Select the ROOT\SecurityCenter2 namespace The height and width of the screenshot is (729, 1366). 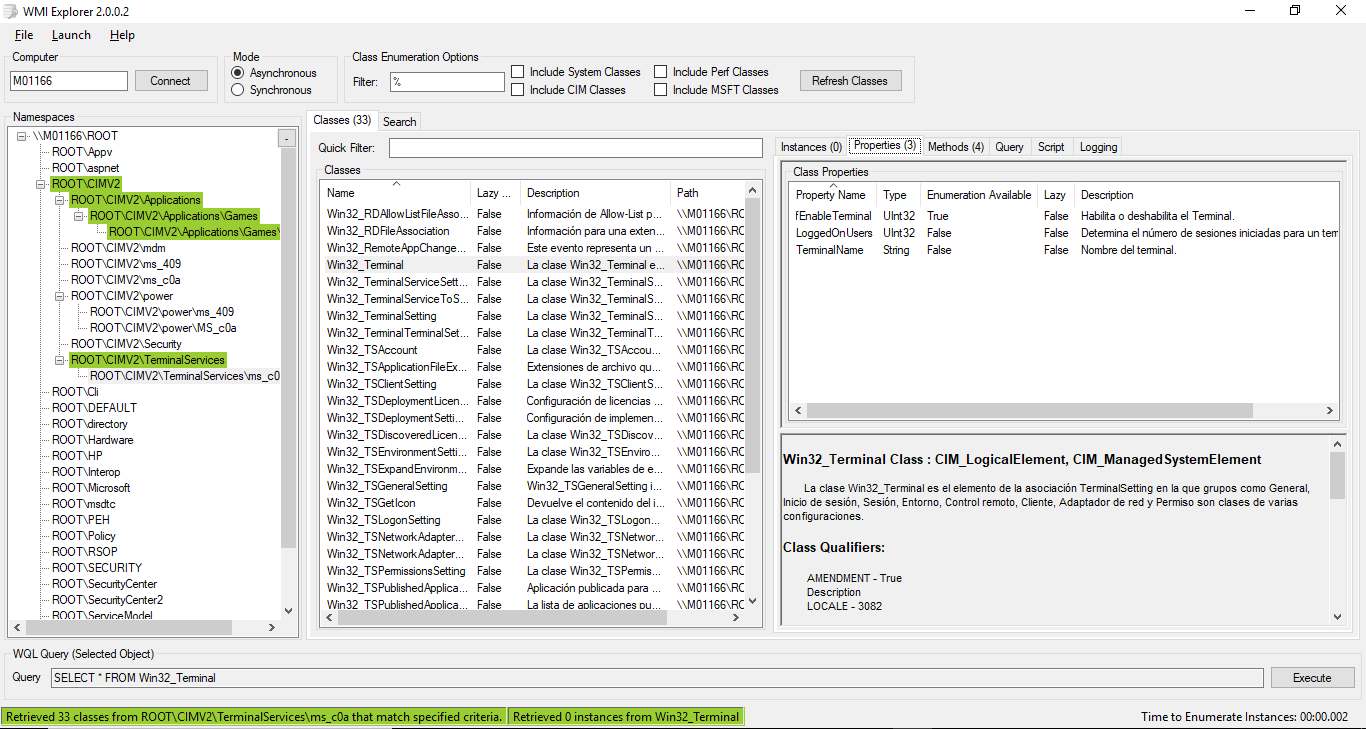pyautogui.click(x=107, y=600)
